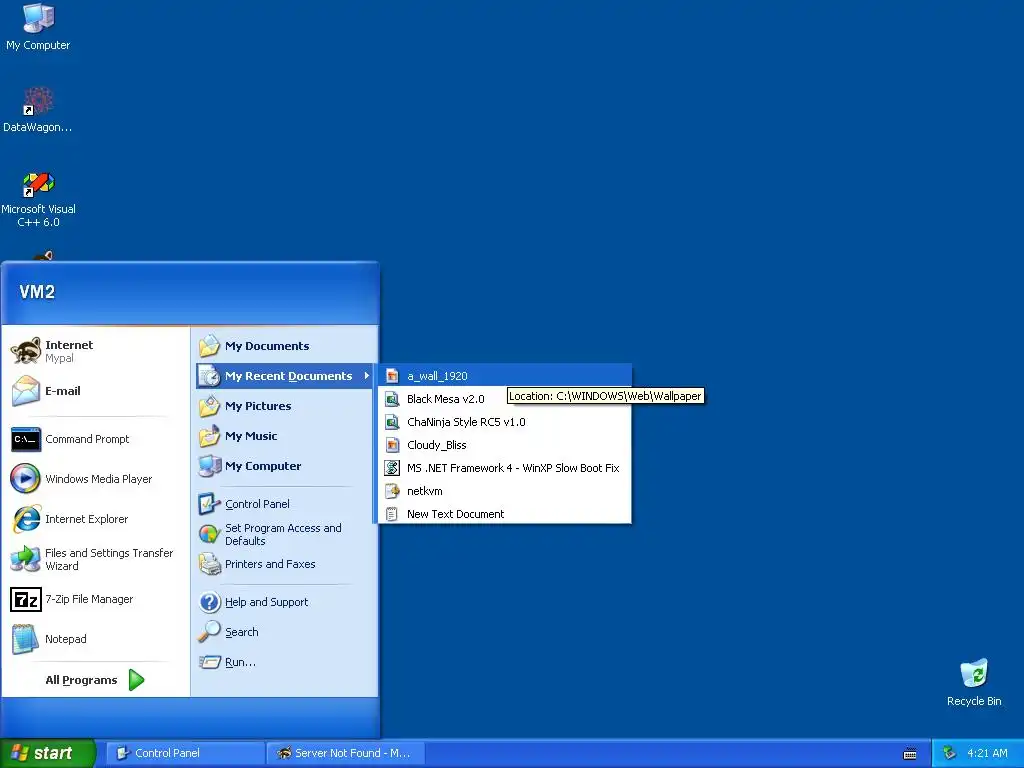Click the Start button
This screenshot has width=1024, height=768.
coord(47,754)
